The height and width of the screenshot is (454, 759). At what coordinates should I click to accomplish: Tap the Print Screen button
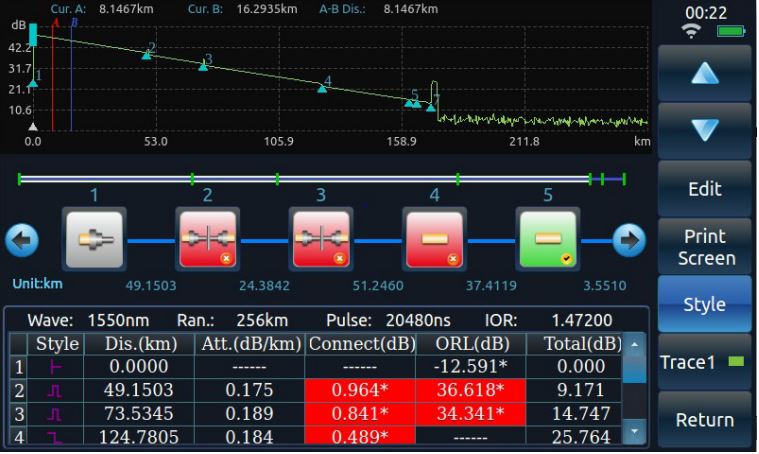tap(705, 247)
